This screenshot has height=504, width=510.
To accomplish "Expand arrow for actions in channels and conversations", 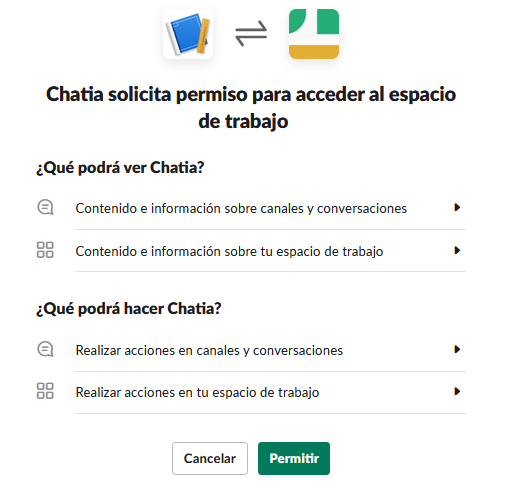I will point(457,350).
